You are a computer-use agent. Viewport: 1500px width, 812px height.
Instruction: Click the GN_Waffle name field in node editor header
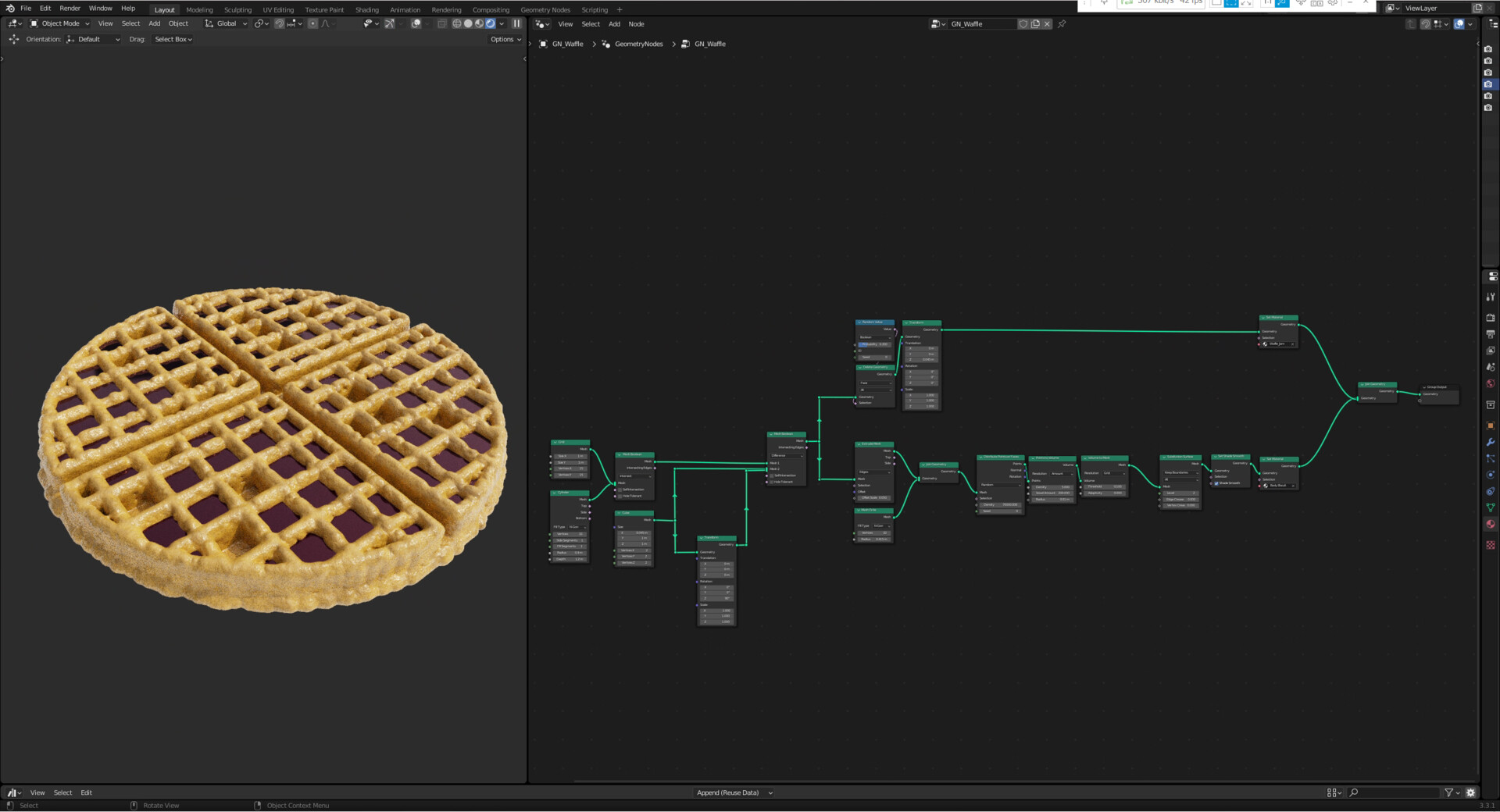pyautogui.click(x=980, y=24)
